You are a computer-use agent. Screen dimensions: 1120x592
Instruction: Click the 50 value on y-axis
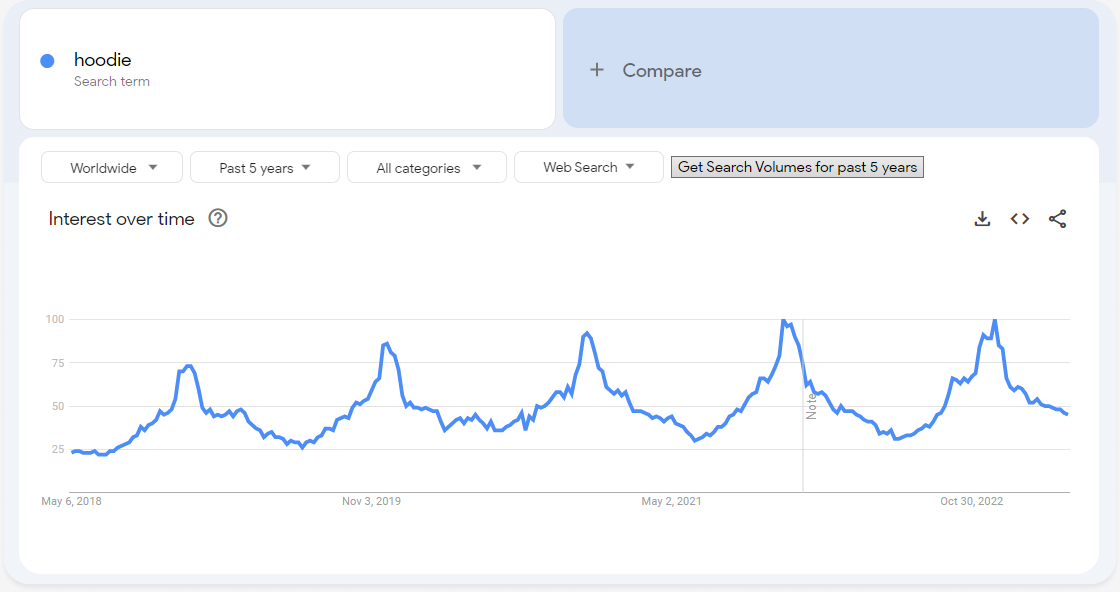[x=58, y=406]
